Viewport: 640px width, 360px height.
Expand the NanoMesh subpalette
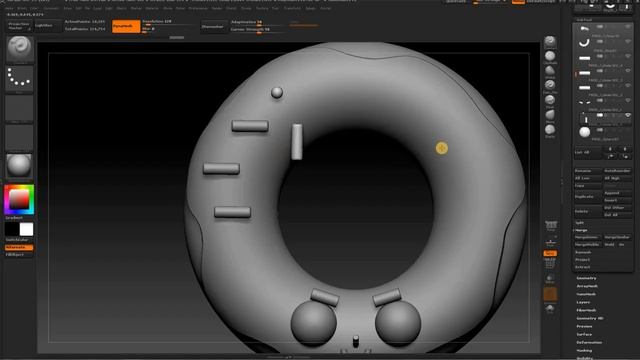pyautogui.click(x=586, y=294)
